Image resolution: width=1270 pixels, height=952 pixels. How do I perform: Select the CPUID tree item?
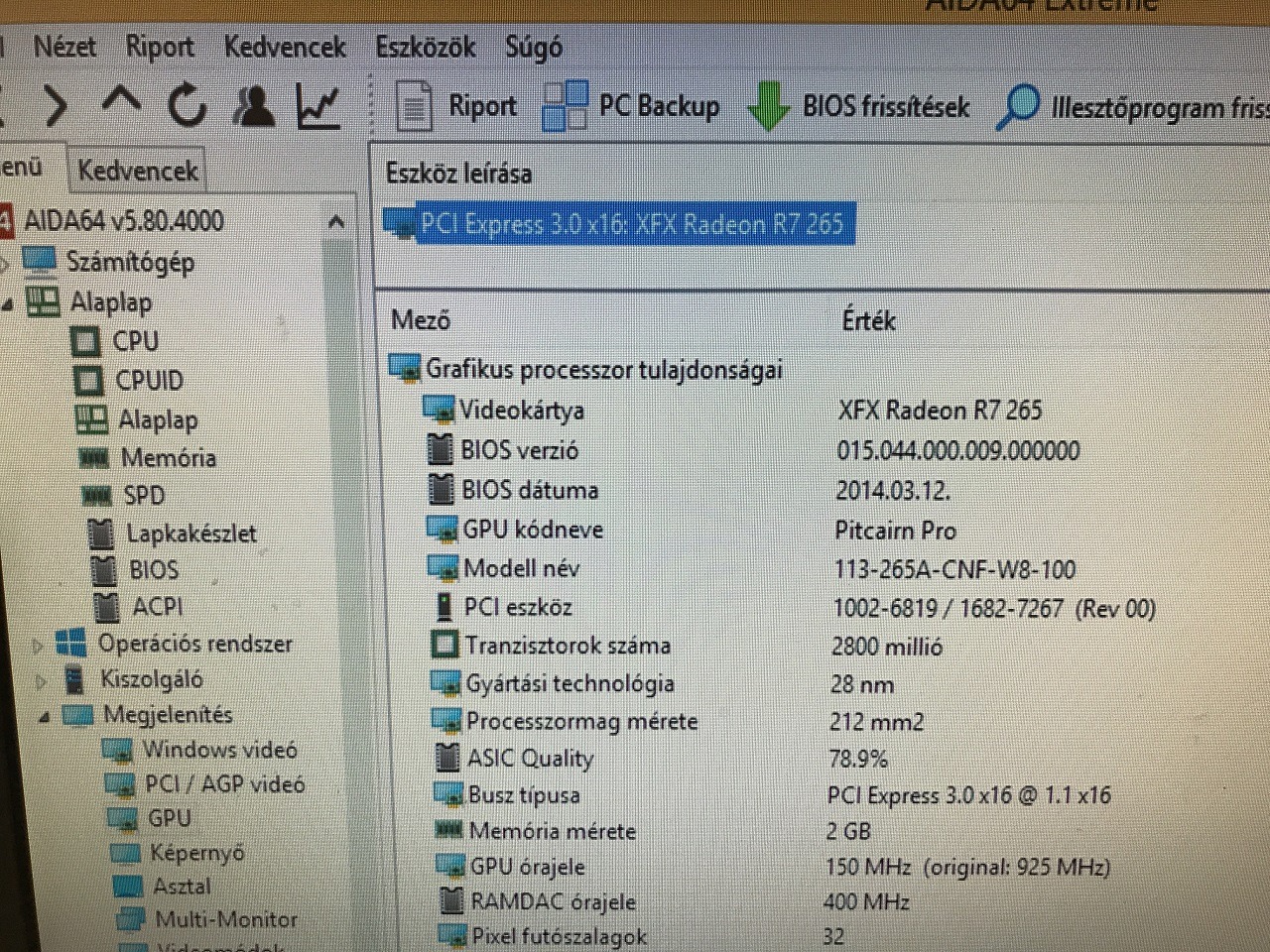[149, 381]
